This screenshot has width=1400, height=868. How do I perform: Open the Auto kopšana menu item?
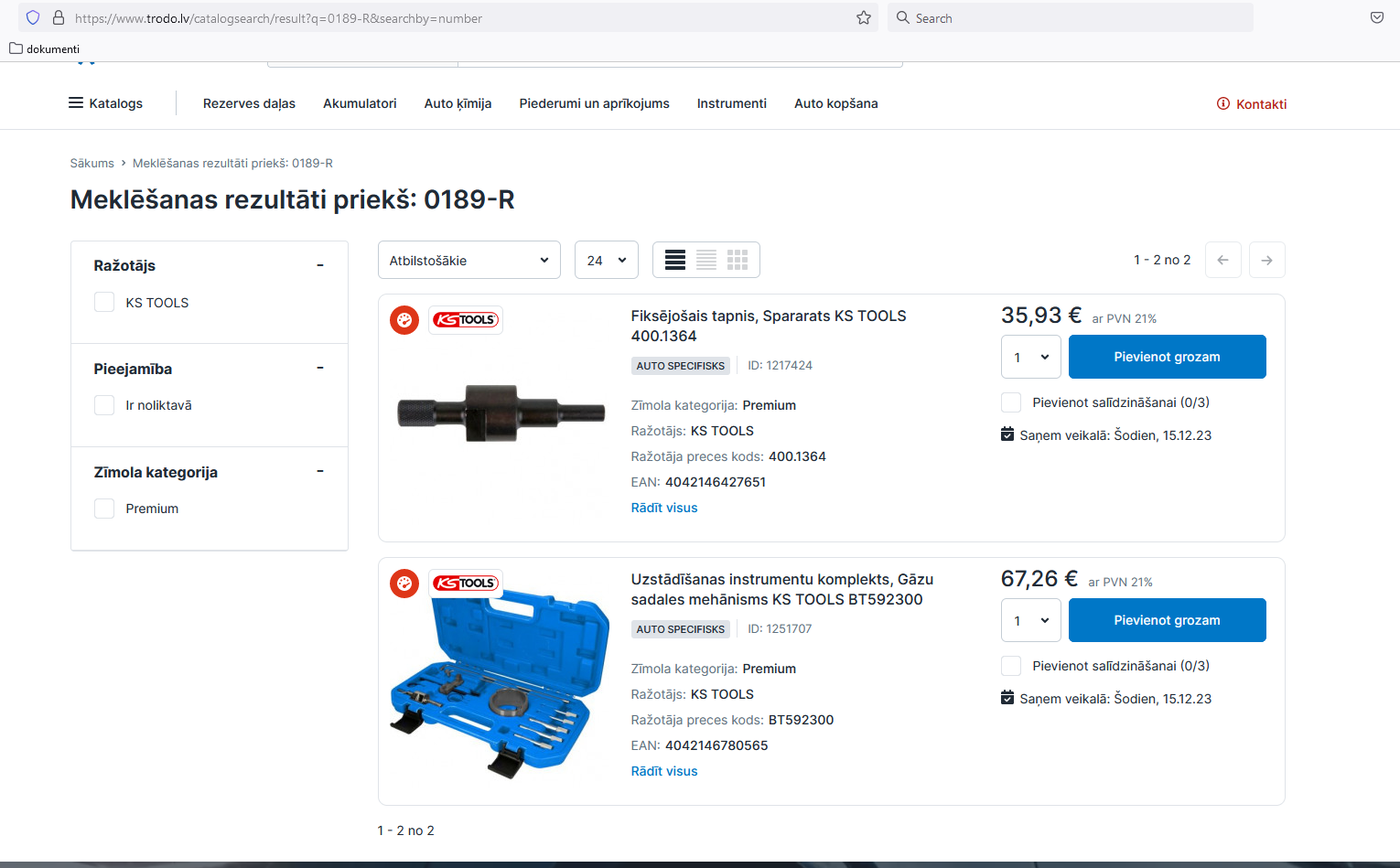(x=836, y=103)
